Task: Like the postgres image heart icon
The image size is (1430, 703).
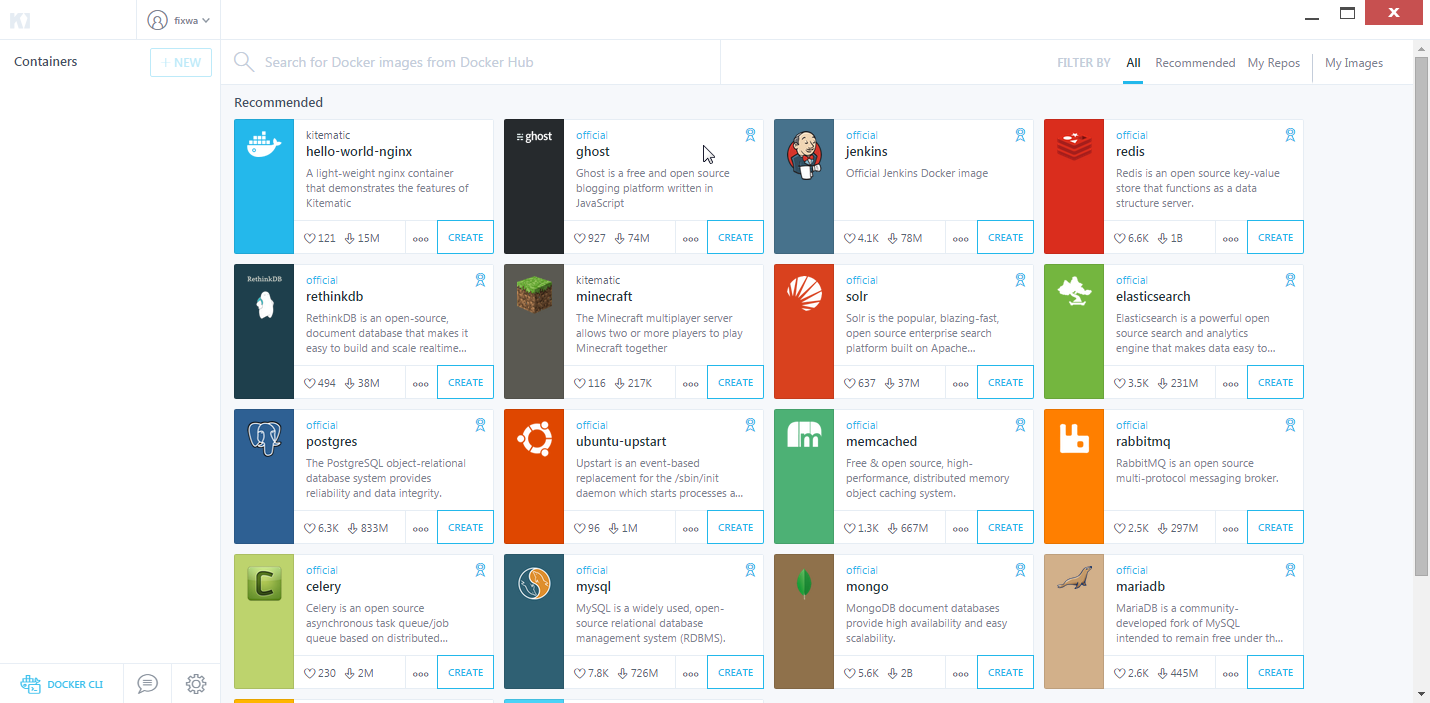Action: point(310,528)
